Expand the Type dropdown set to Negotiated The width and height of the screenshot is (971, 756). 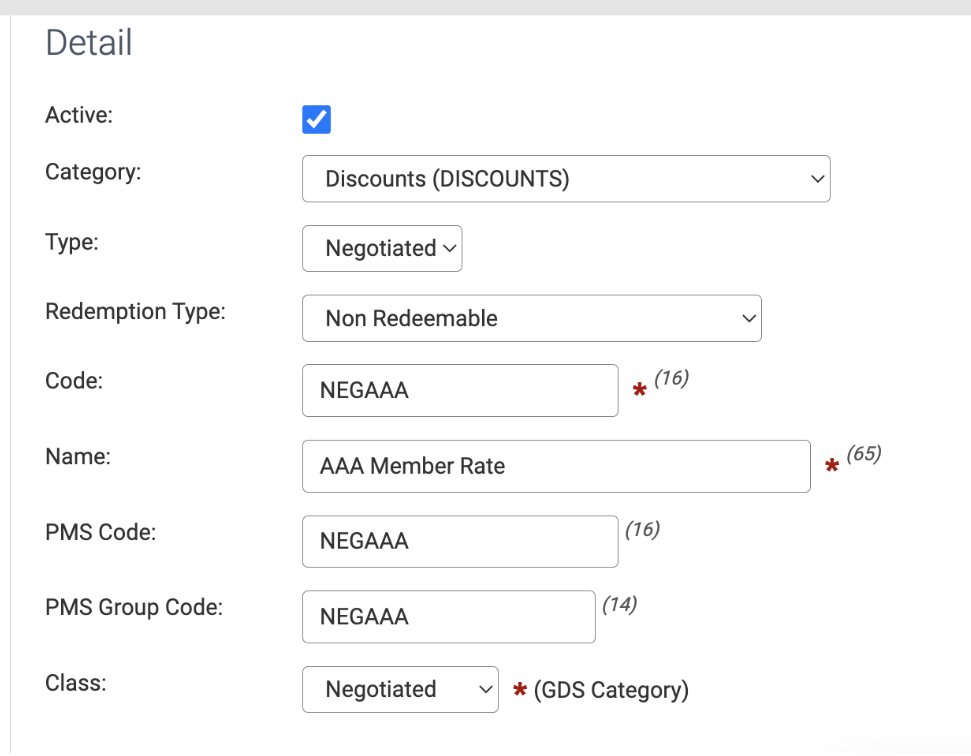(x=382, y=248)
